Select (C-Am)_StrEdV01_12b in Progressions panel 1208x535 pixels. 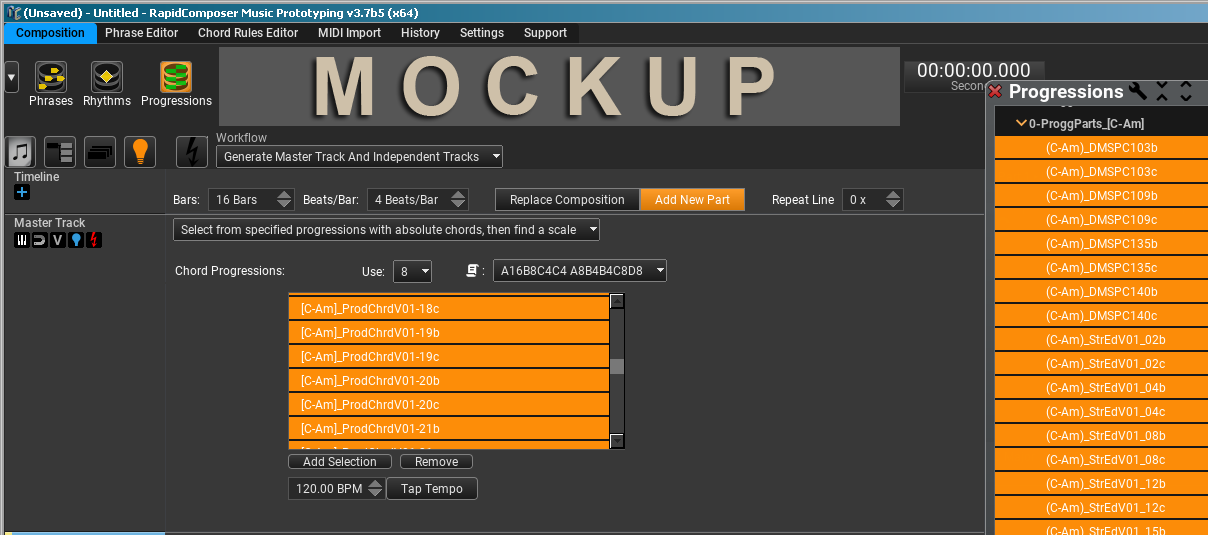coord(1101,484)
